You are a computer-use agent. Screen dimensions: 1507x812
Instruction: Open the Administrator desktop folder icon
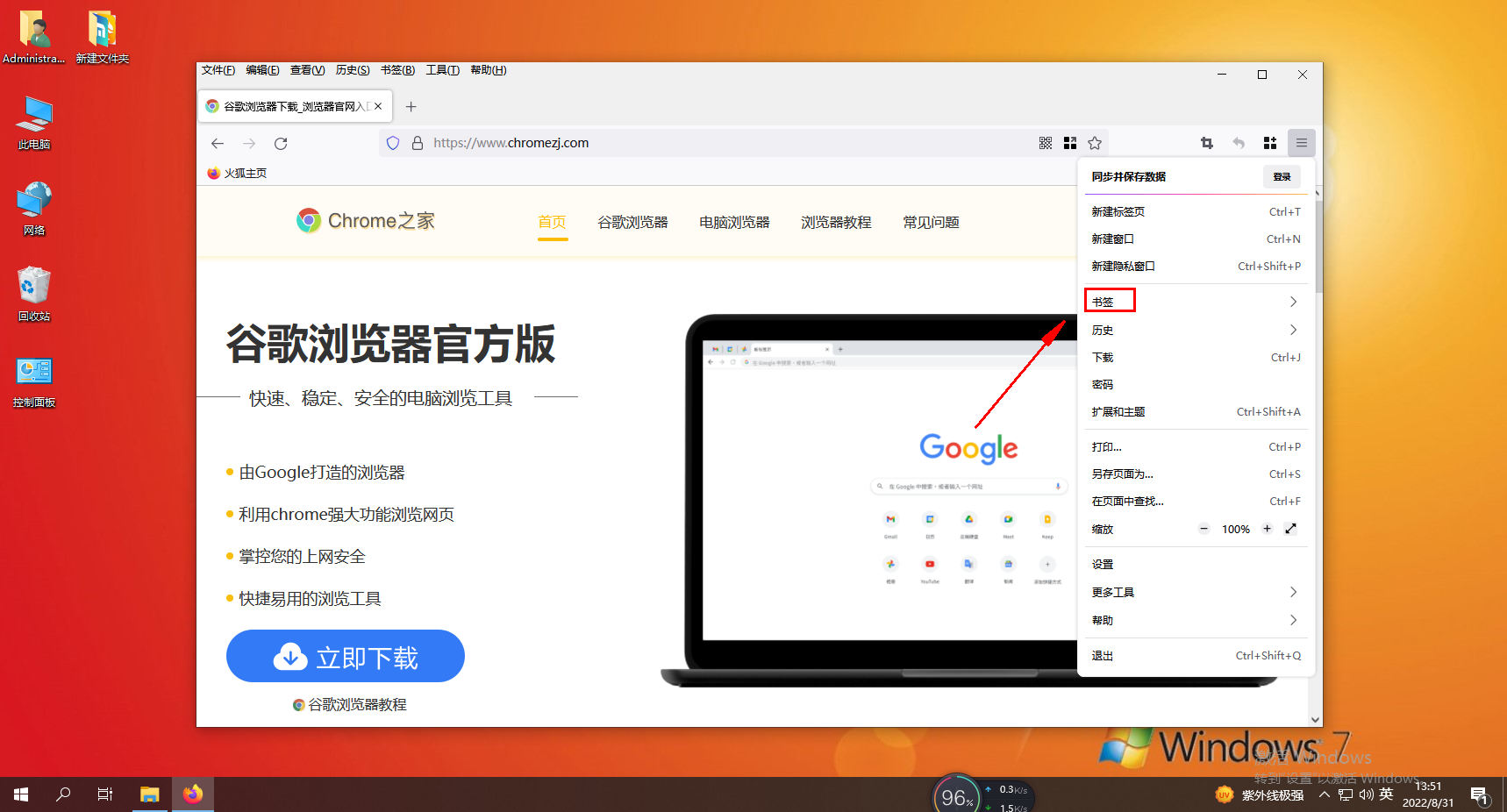point(34,37)
